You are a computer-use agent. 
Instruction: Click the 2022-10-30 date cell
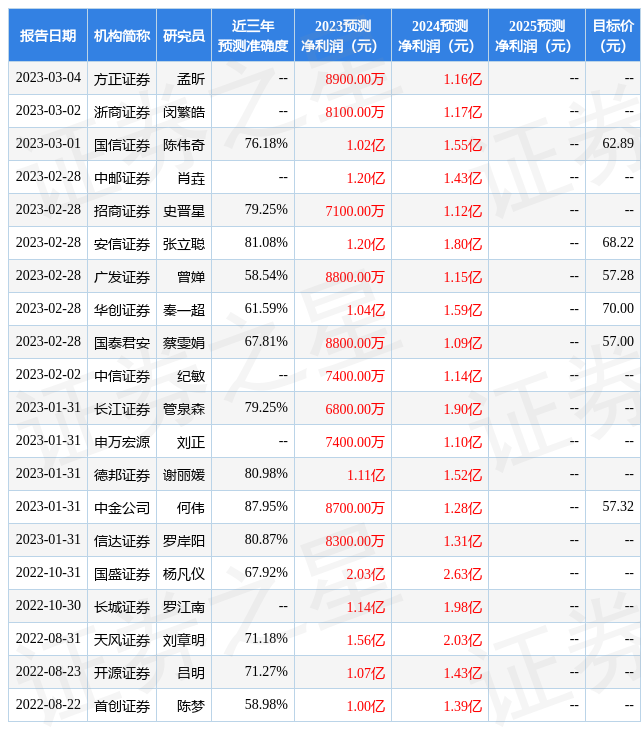coord(48,606)
